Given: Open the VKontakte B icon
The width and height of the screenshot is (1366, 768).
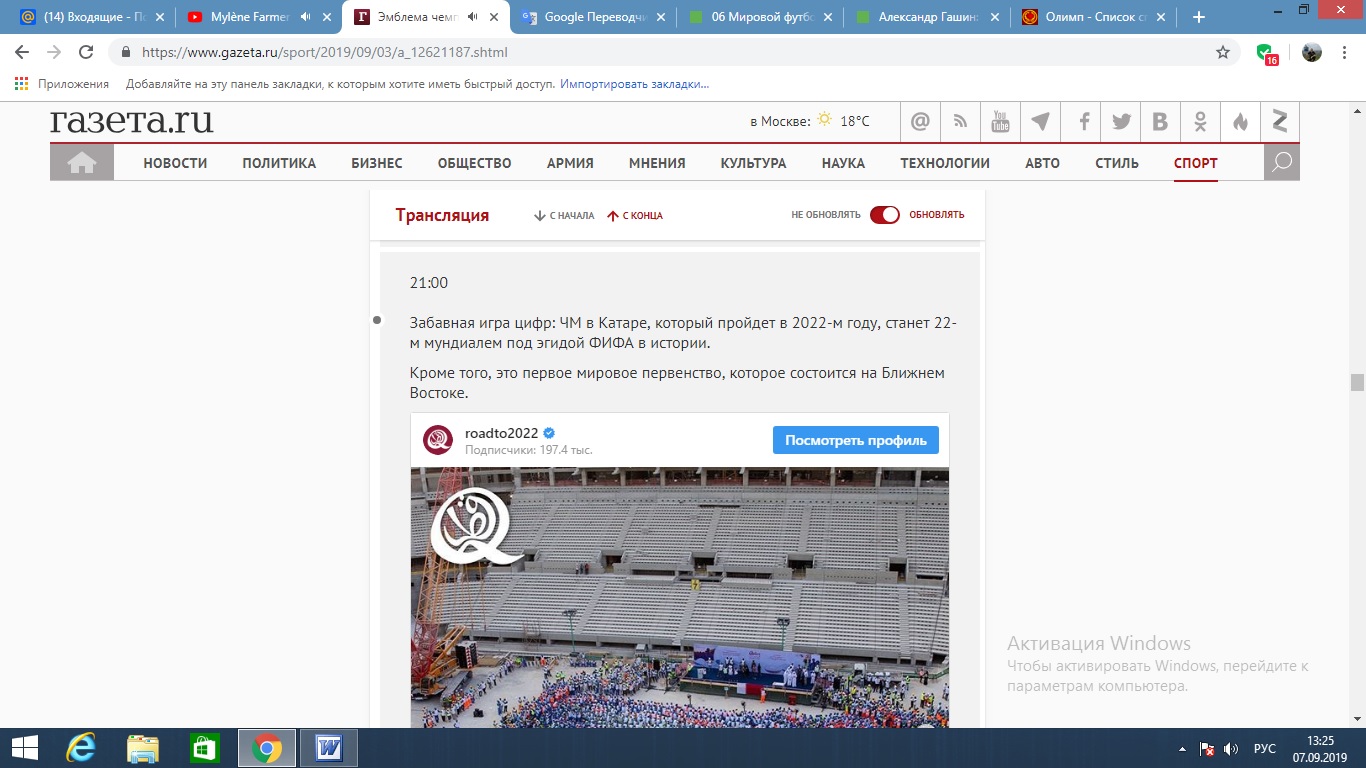Looking at the screenshot, I should click(x=1160, y=122).
